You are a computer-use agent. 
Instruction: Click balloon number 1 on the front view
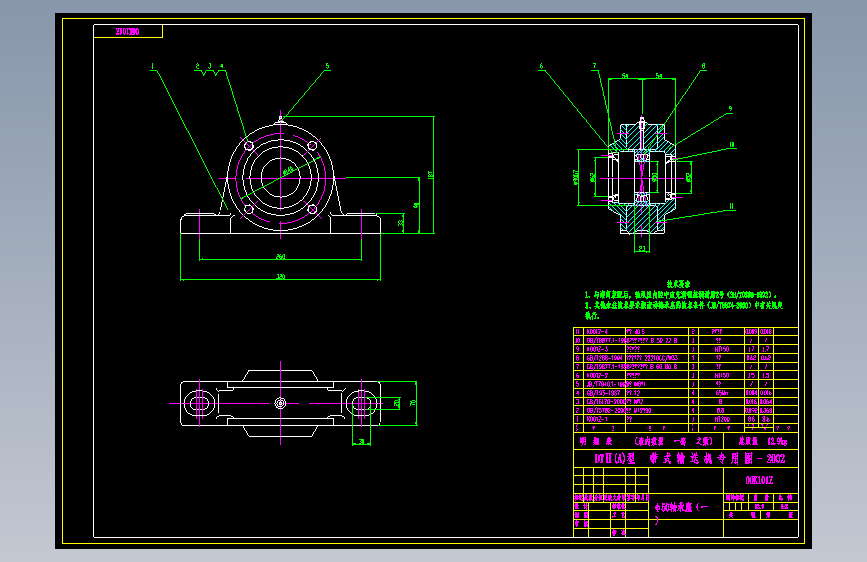coord(153,66)
